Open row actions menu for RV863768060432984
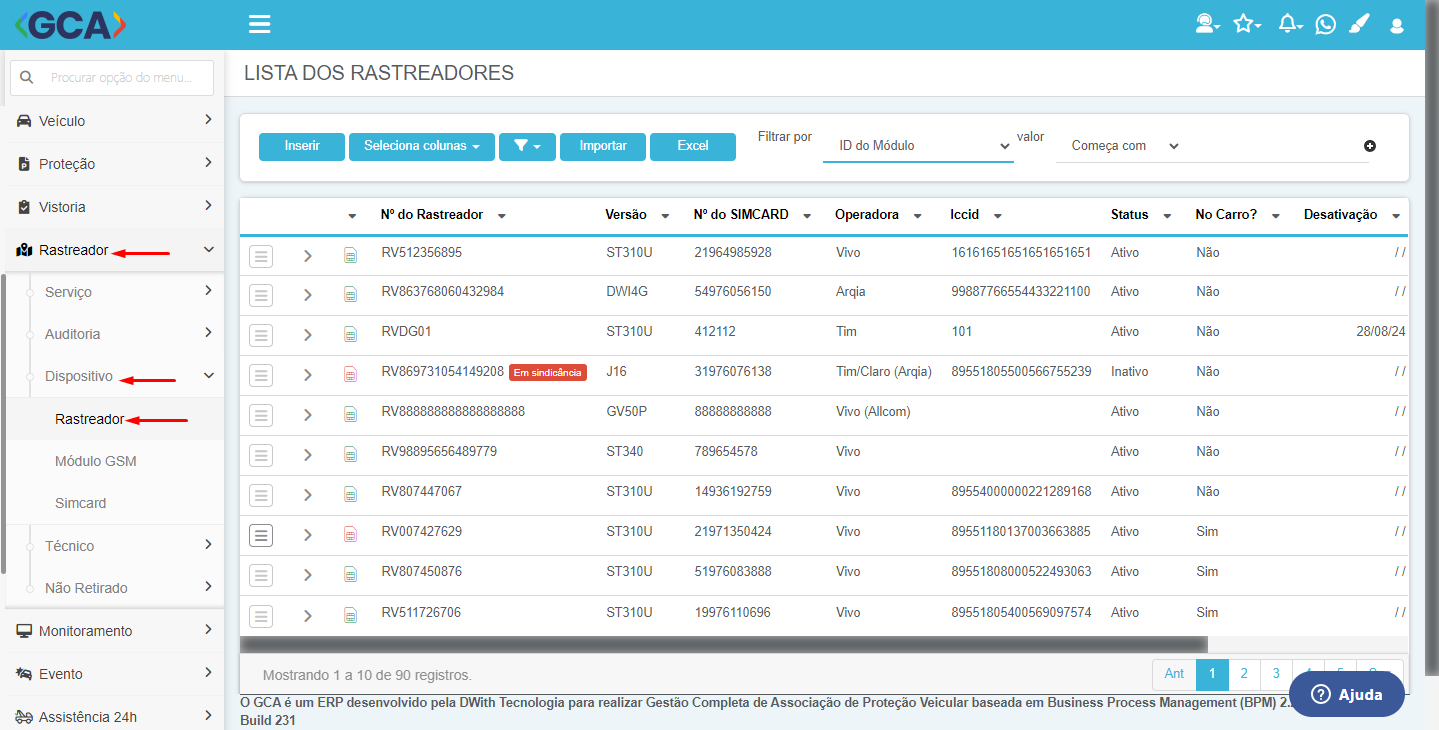Viewport: 1439px width, 730px height. tap(261, 295)
